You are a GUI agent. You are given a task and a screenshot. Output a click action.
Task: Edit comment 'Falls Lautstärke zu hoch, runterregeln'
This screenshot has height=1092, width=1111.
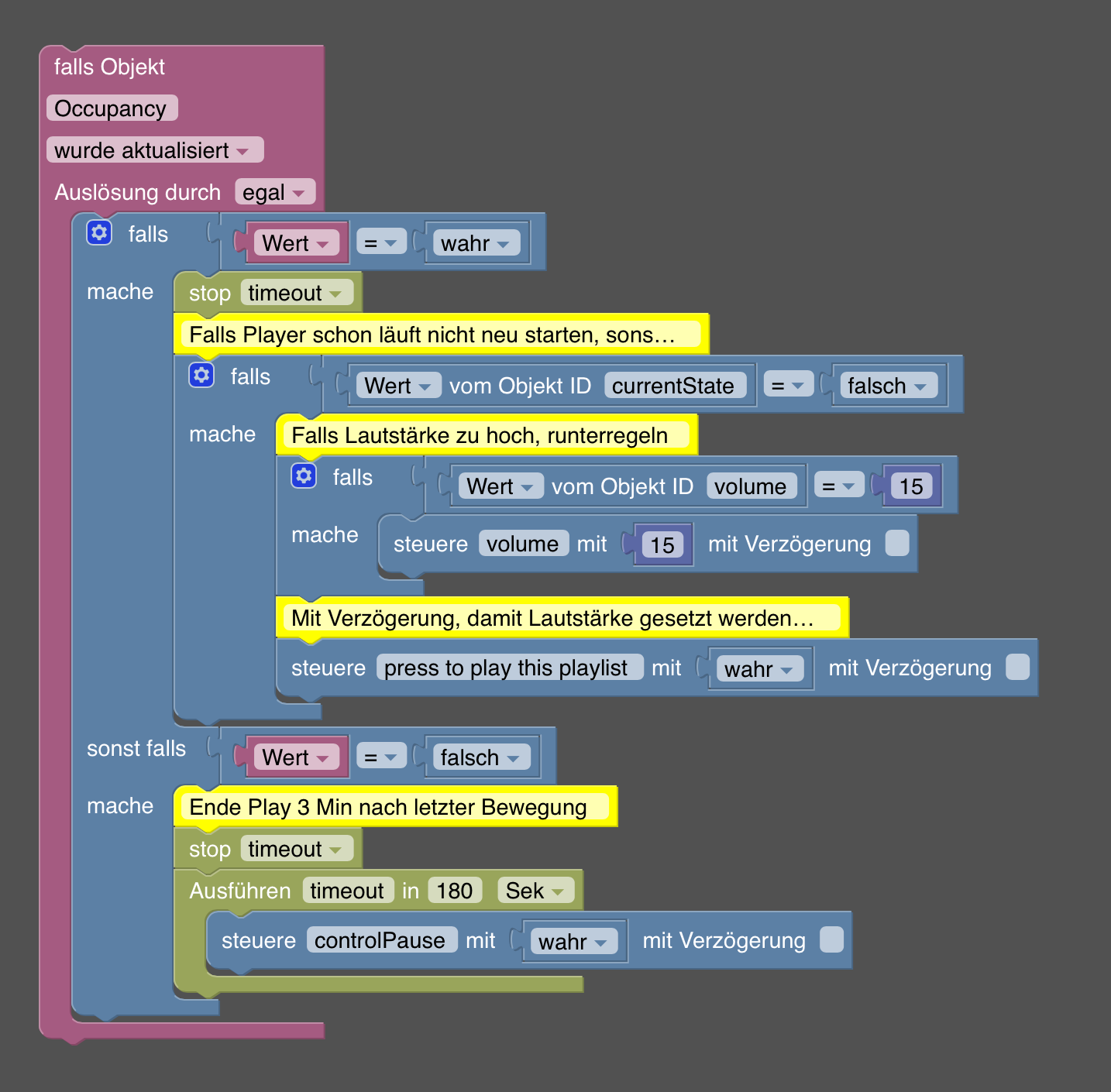[x=487, y=435]
